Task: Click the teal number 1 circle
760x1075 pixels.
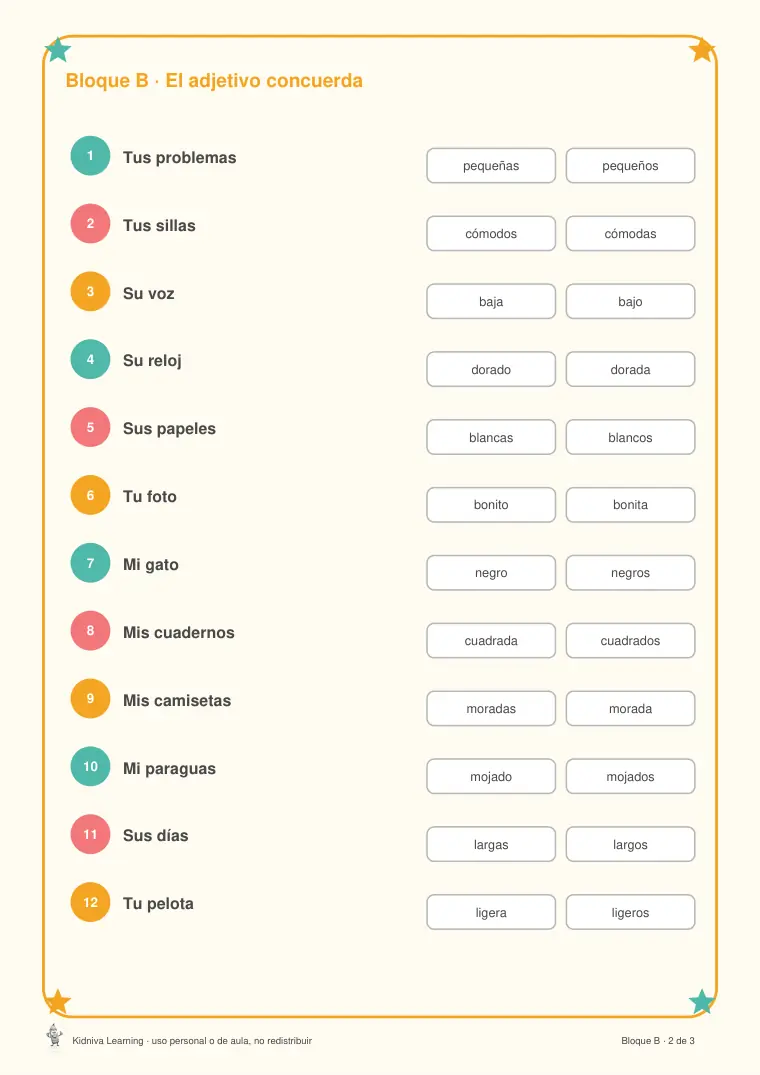Action: 90,156
